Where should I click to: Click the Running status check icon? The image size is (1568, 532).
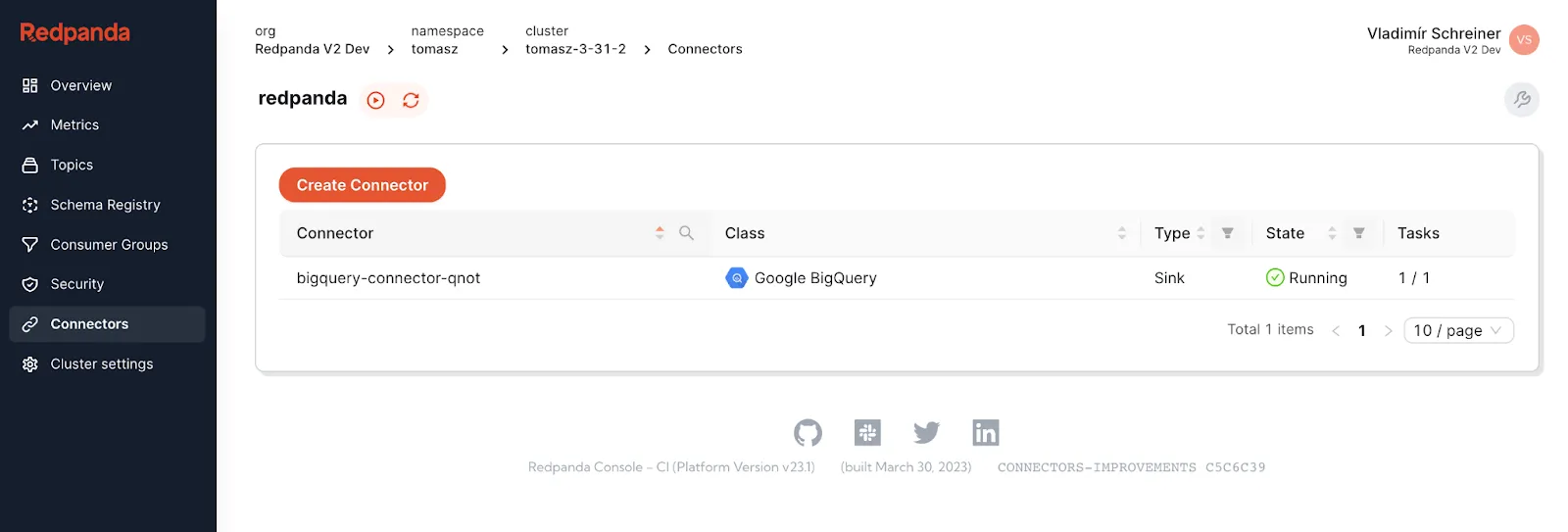click(1275, 278)
